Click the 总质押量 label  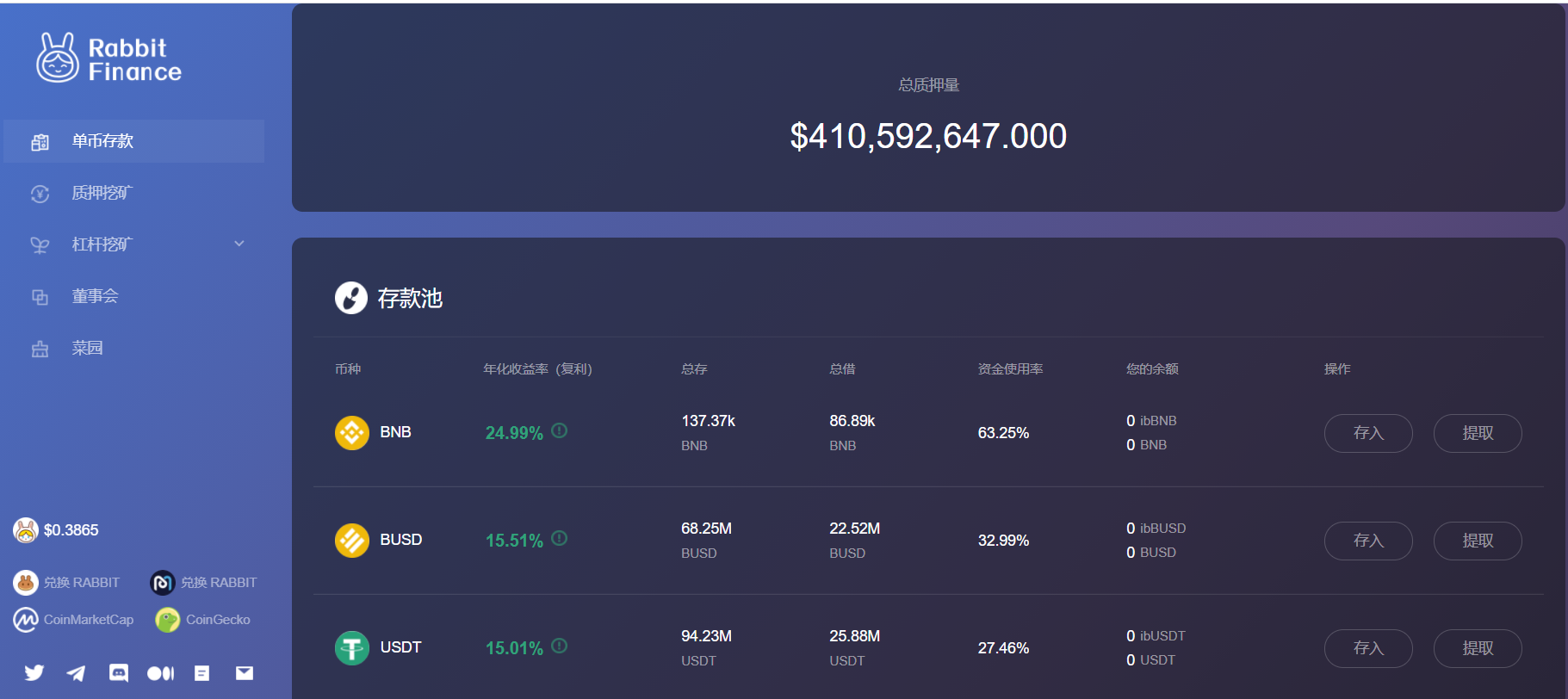[928, 84]
